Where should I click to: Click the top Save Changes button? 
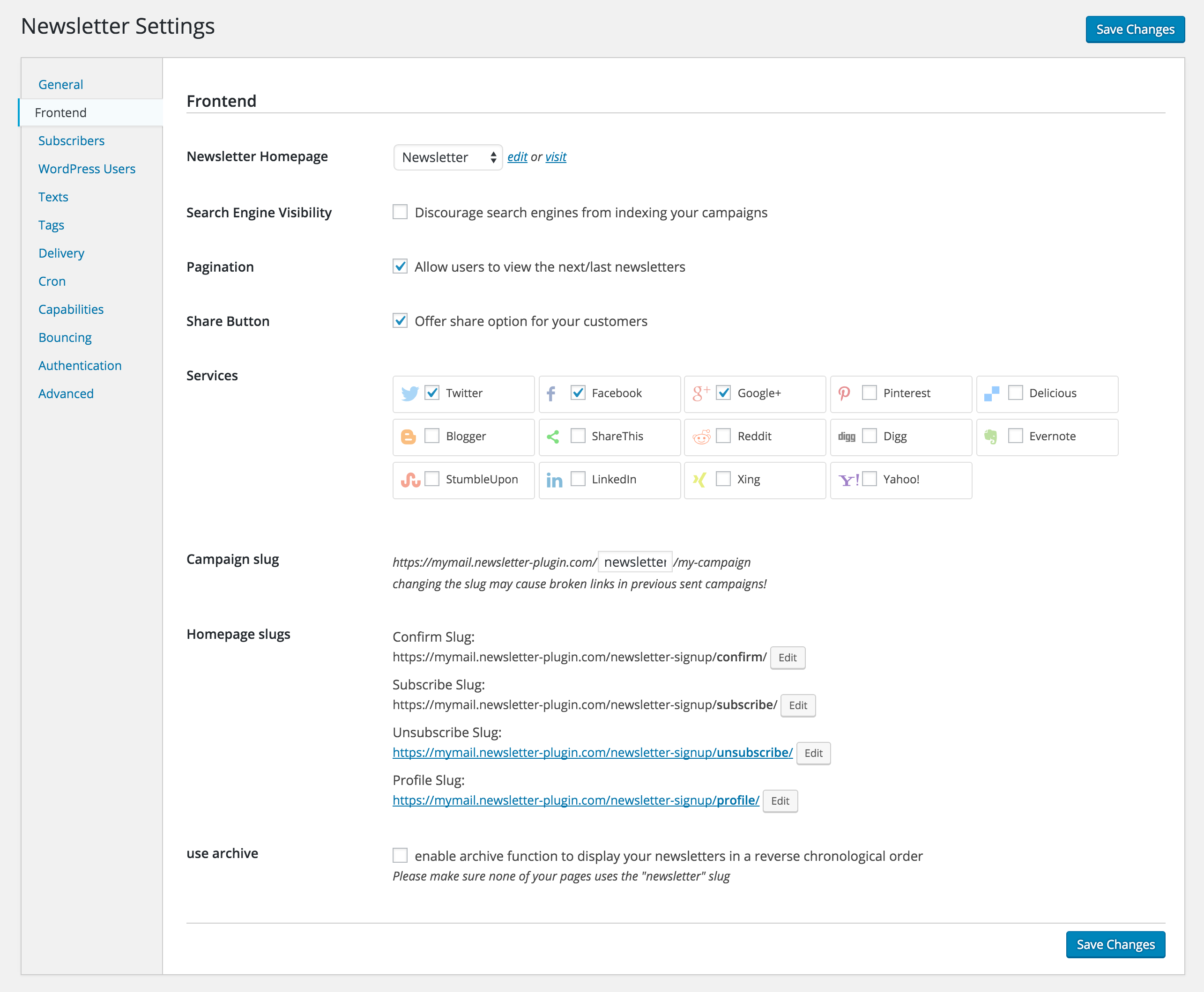pyautogui.click(x=1134, y=30)
